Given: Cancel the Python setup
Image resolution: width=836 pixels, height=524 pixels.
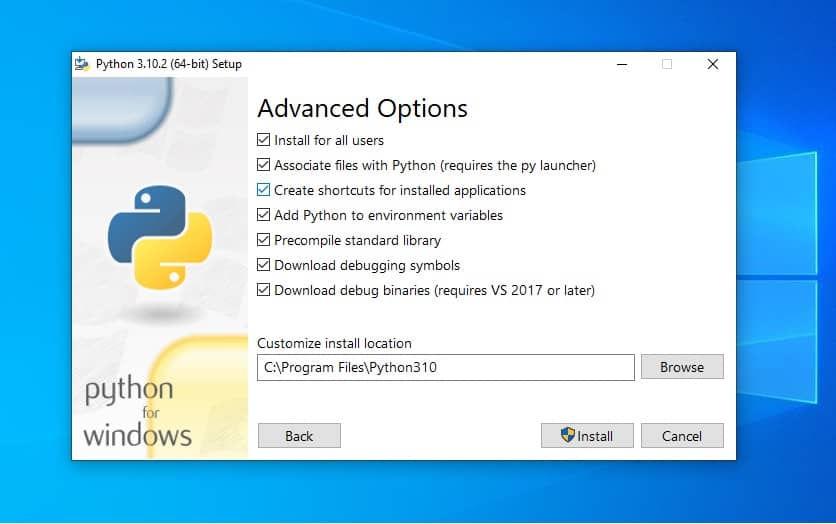Looking at the screenshot, I should pyautogui.click(x=682, y=436).
